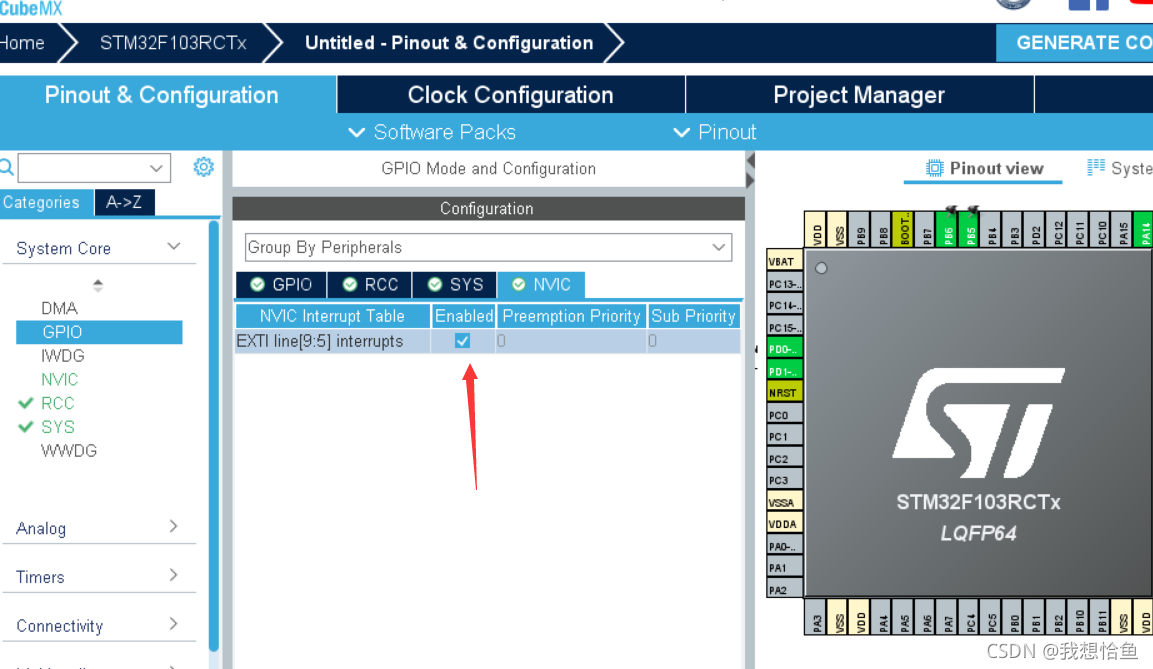Select the Pinout view tab
Image resolution: width=1153 pixels, height=669 pixels.
pyautogui.click(x=983, y=168)
